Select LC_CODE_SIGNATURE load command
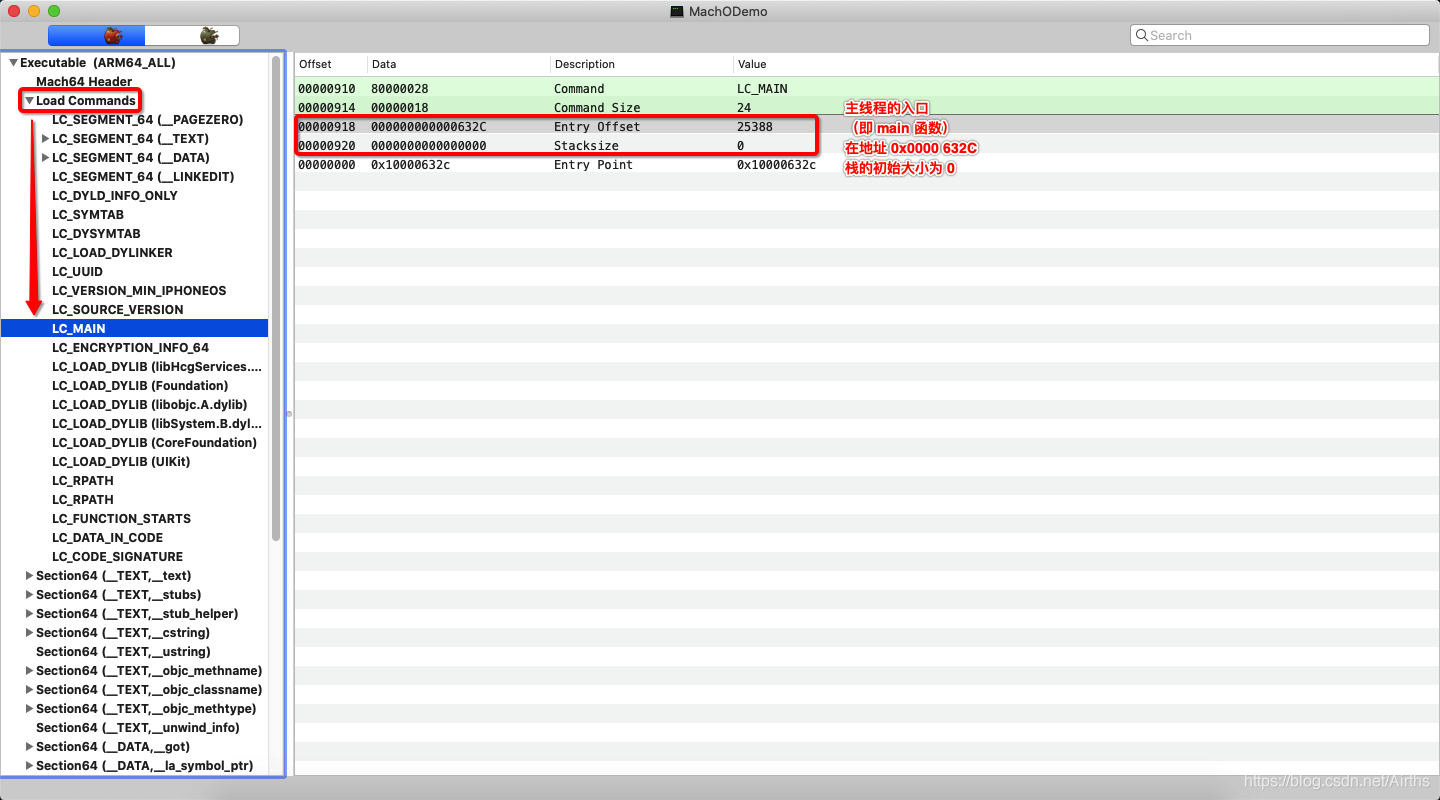1440x800 pixels. pyautogui.click(x=118, y=557)
